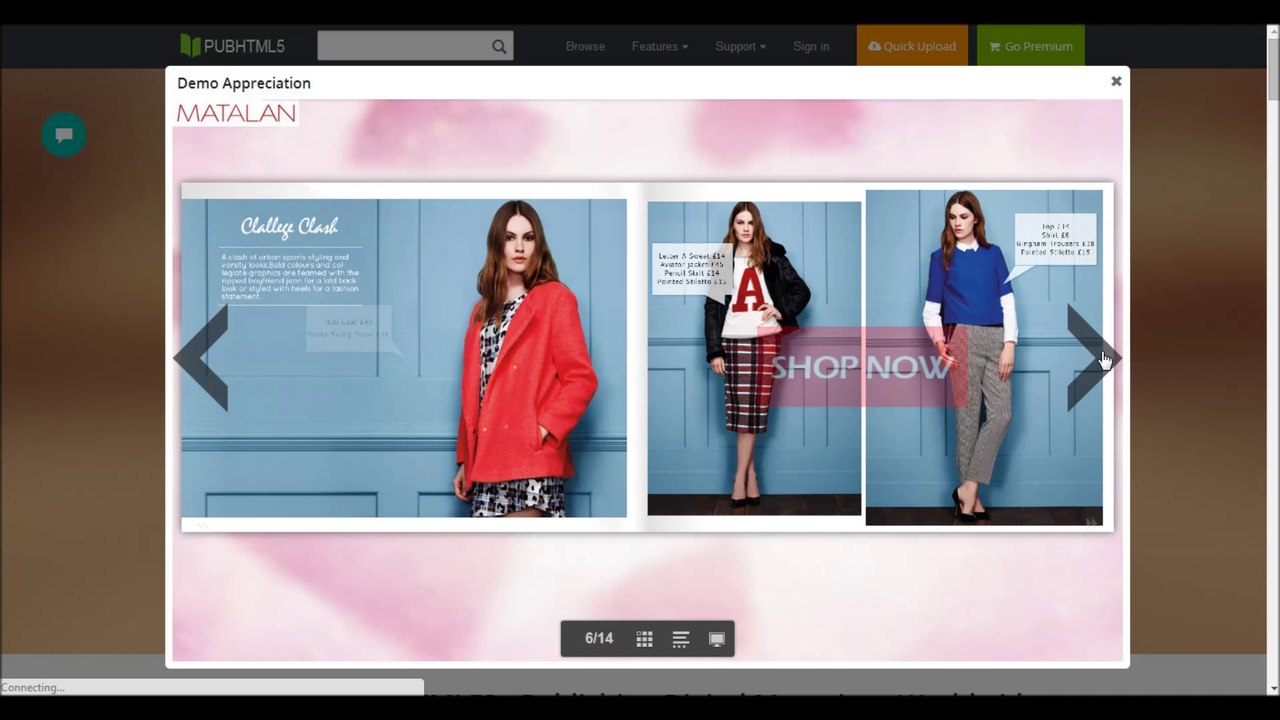Click the Demo Appreciation title
The image size is (1280, 720).
[x=244, y=83]
